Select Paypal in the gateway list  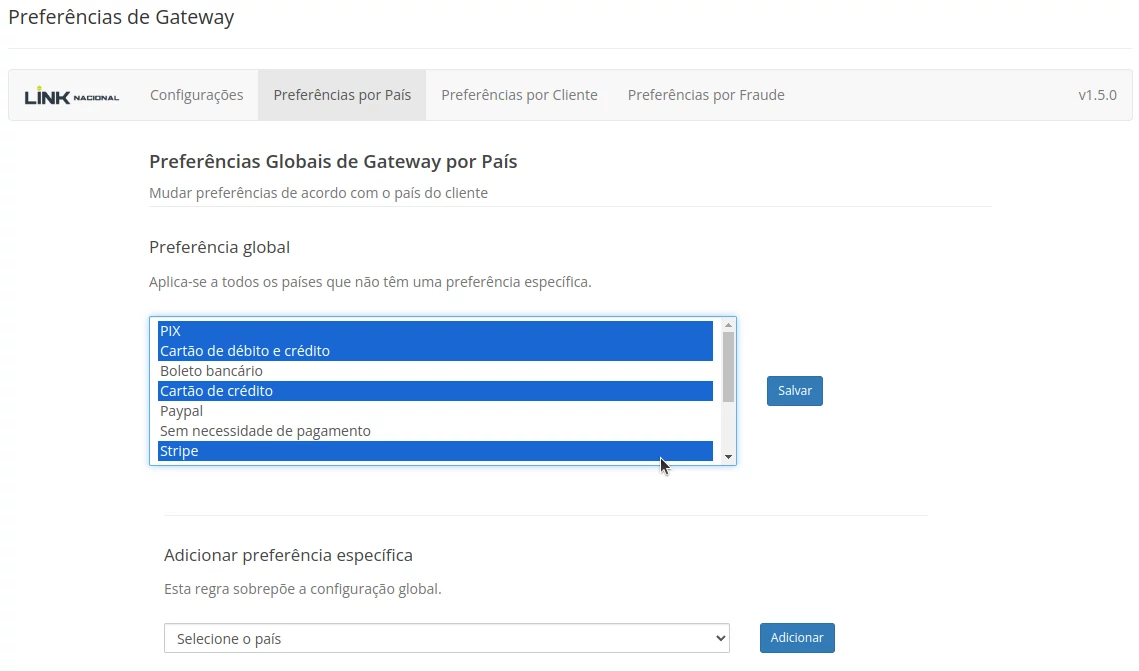(x=435, y=411)
